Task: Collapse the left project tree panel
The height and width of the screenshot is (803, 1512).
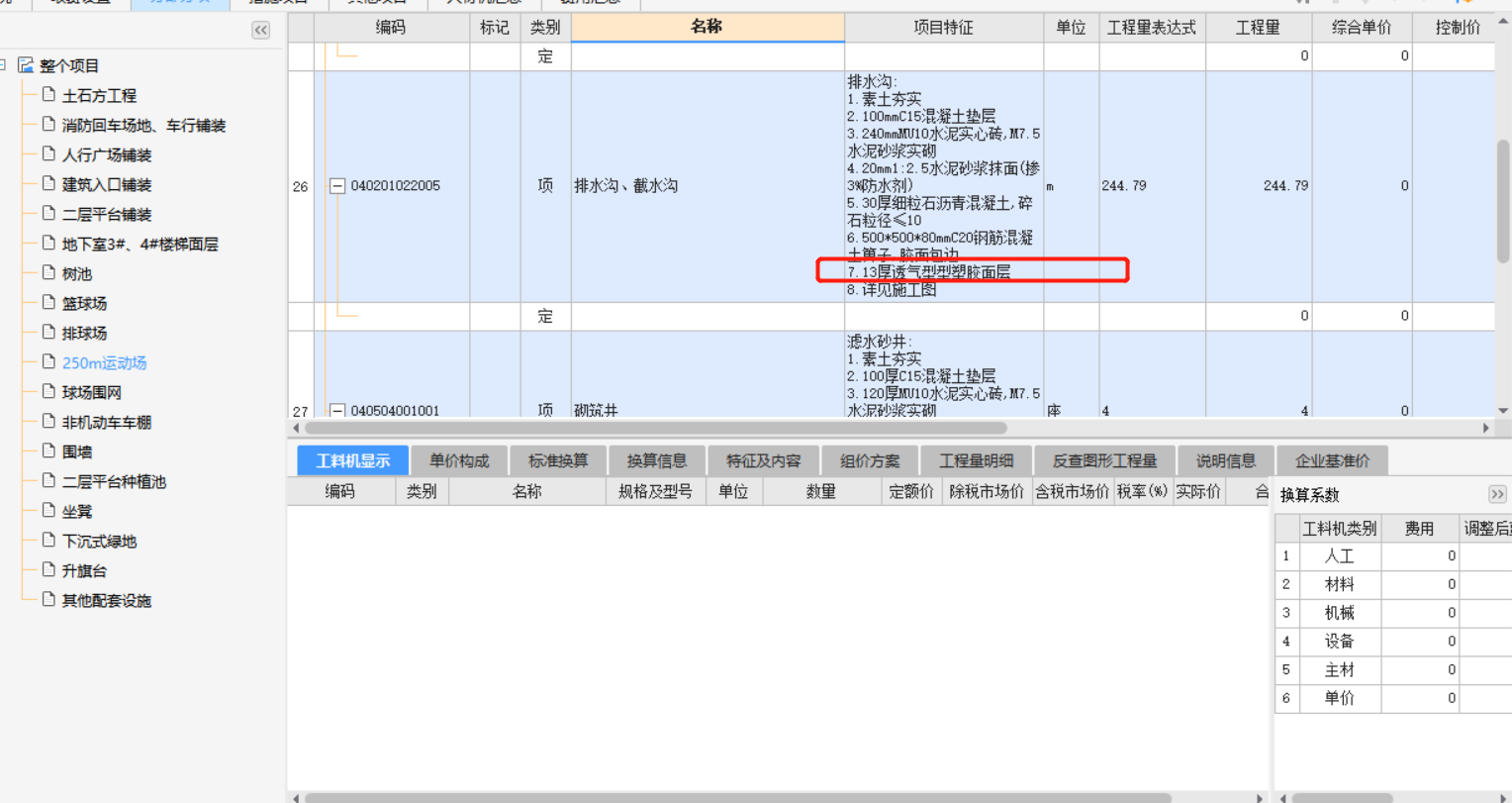Action: pos(260,30)
